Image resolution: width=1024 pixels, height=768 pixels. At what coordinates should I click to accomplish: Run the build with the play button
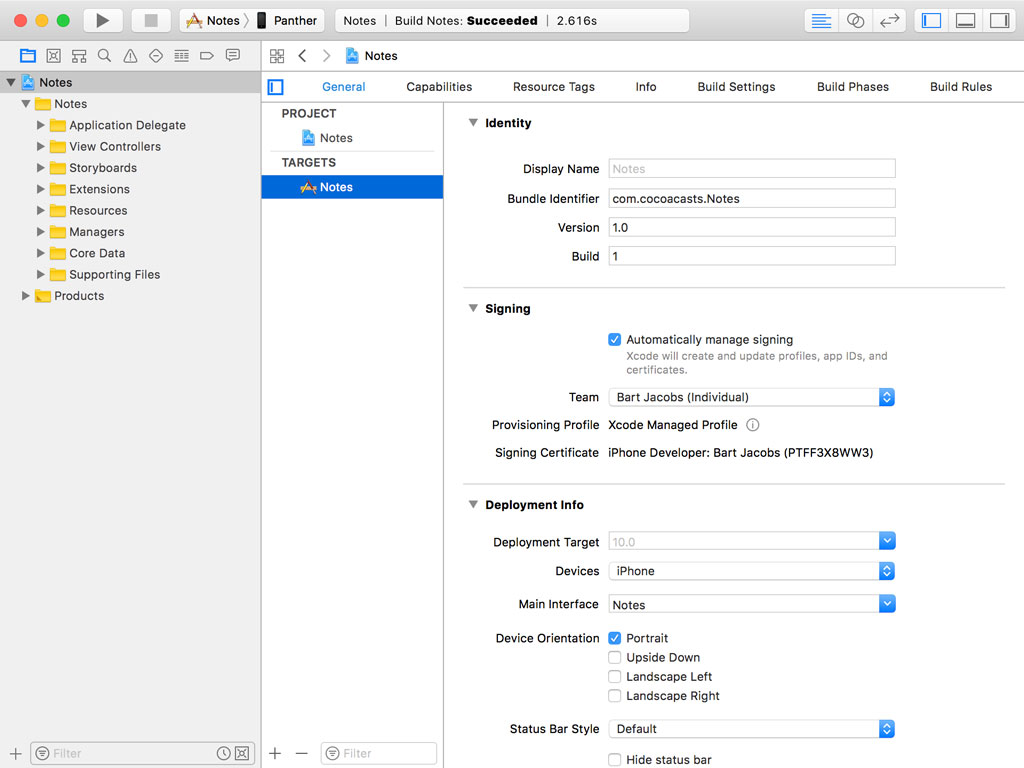(x=103, y=20)
